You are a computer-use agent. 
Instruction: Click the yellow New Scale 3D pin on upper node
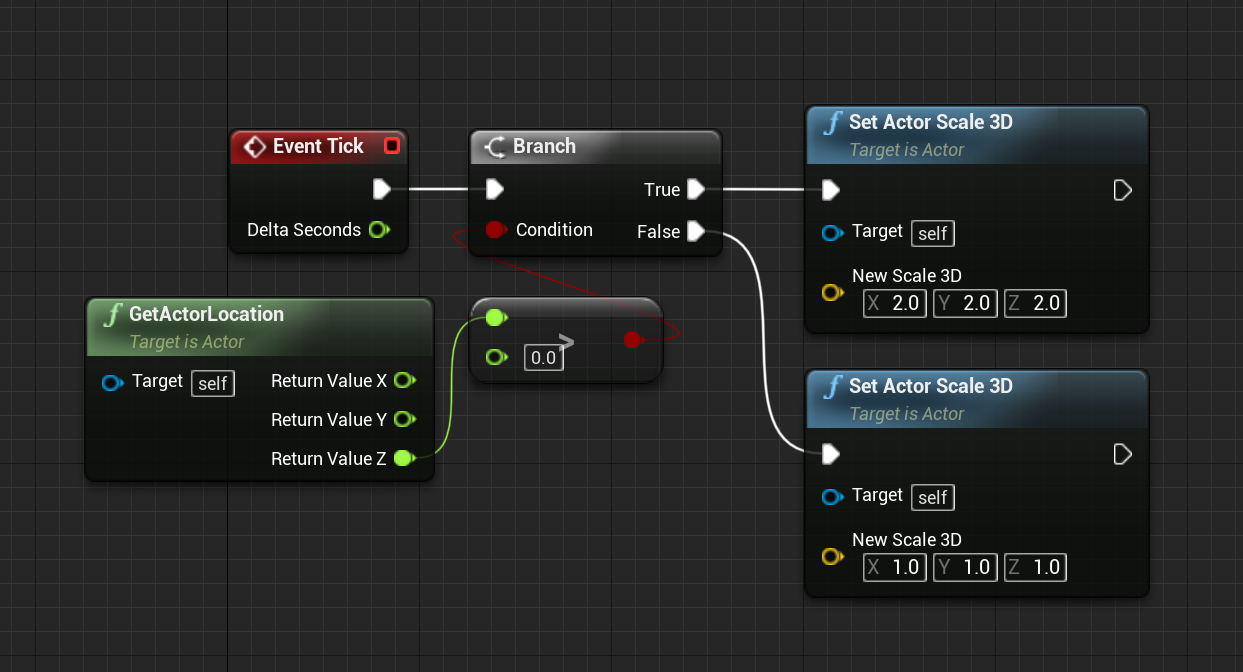point(831,293)
